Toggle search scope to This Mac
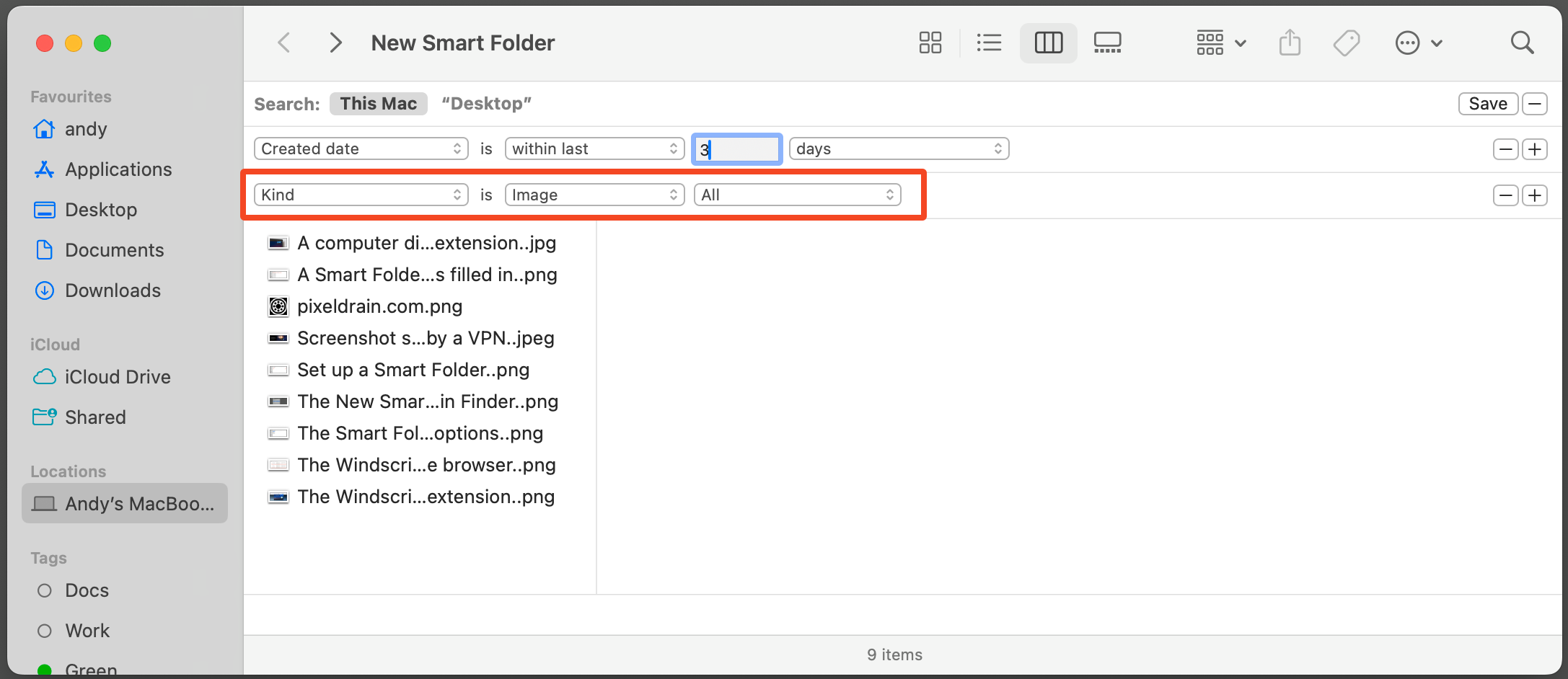The width and height of the screenshot is (1568, 679). coord(379,104)
